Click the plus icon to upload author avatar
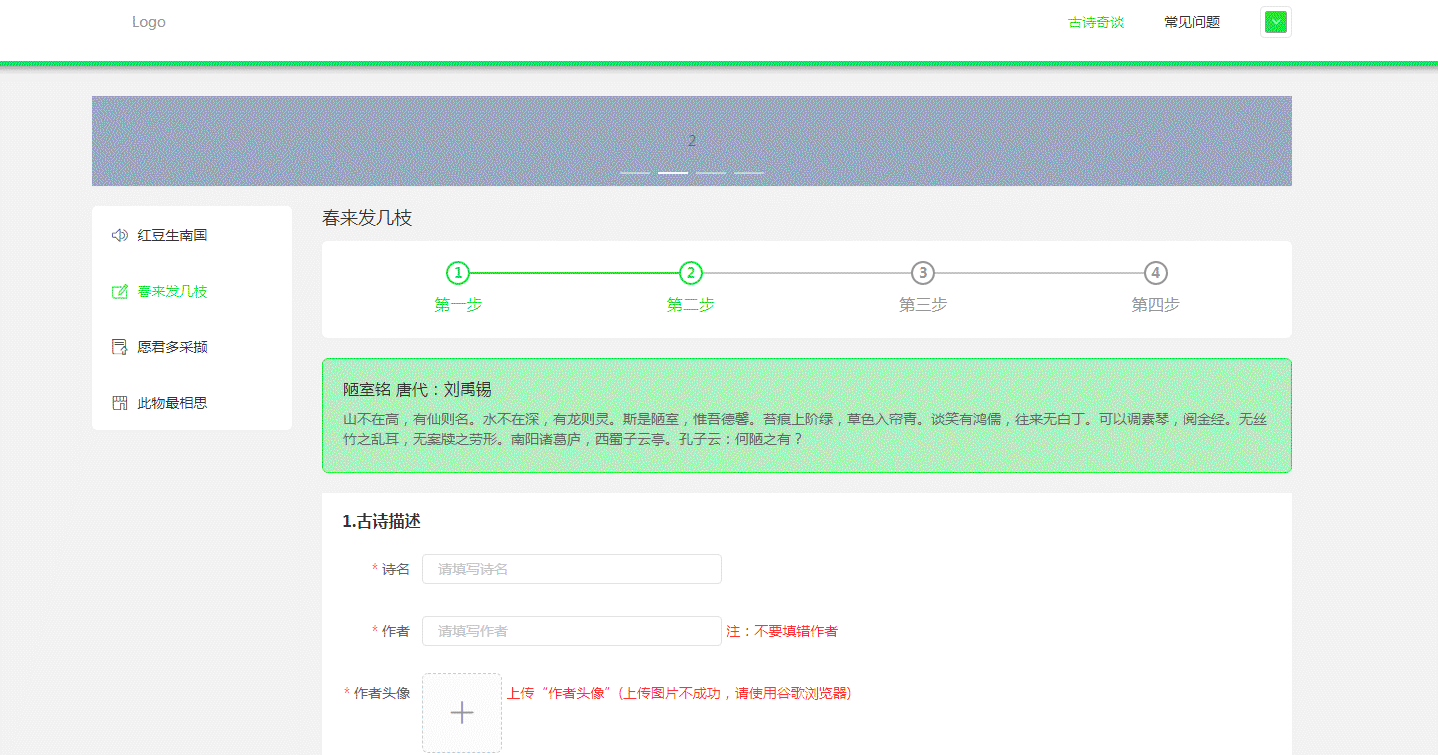The width and height of the screenshot is (1438, 755). (x=462, y=713)
